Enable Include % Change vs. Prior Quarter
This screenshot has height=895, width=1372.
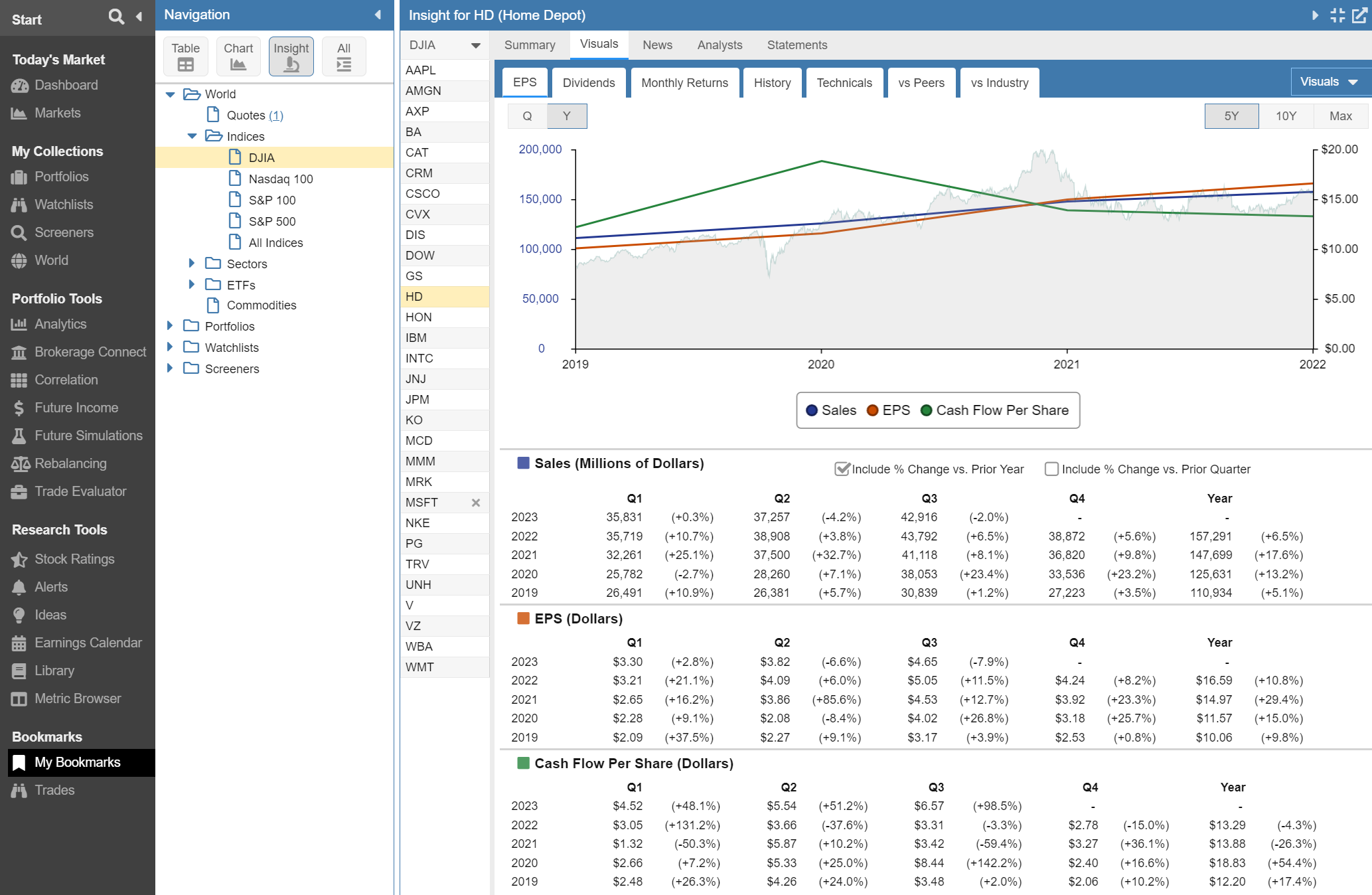point(1051,469)
